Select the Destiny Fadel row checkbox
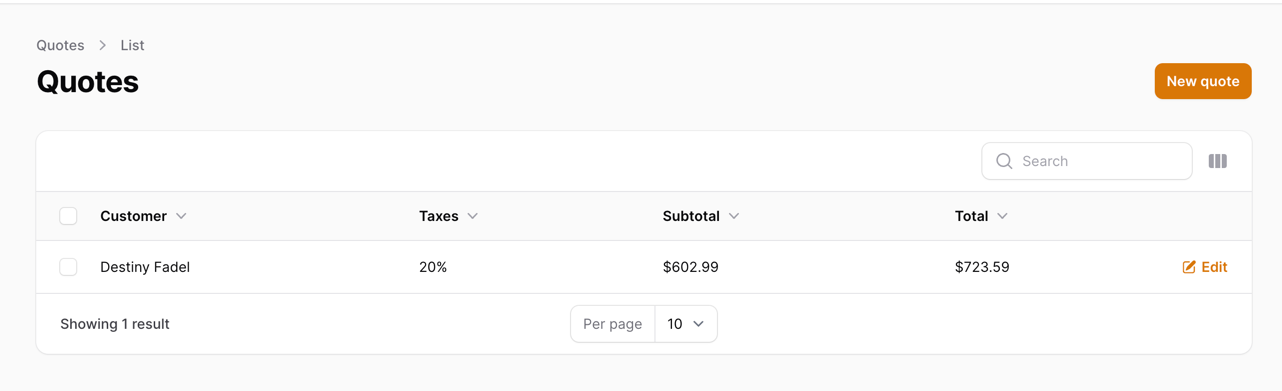 click(68, 267)
